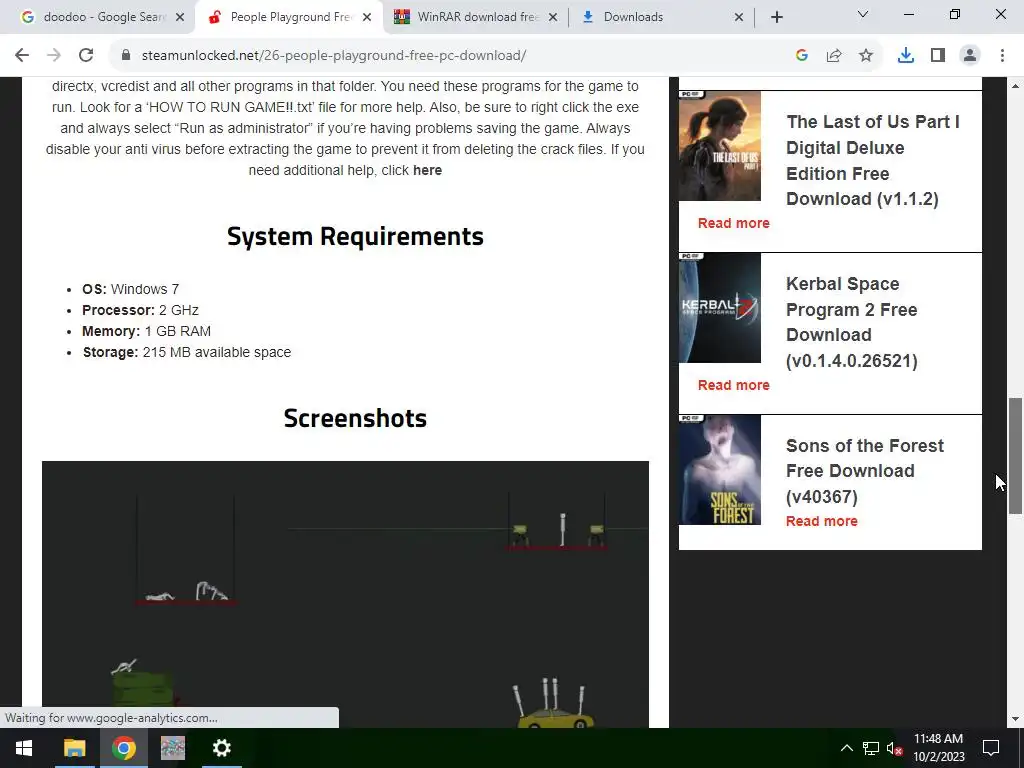Click the Screenshots heading
This screenshot has width=1024, height=768.
[x=355, y=418]
